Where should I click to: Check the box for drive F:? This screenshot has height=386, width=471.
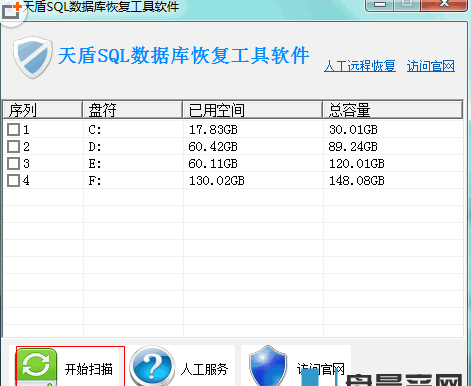[x=13, y=180]
